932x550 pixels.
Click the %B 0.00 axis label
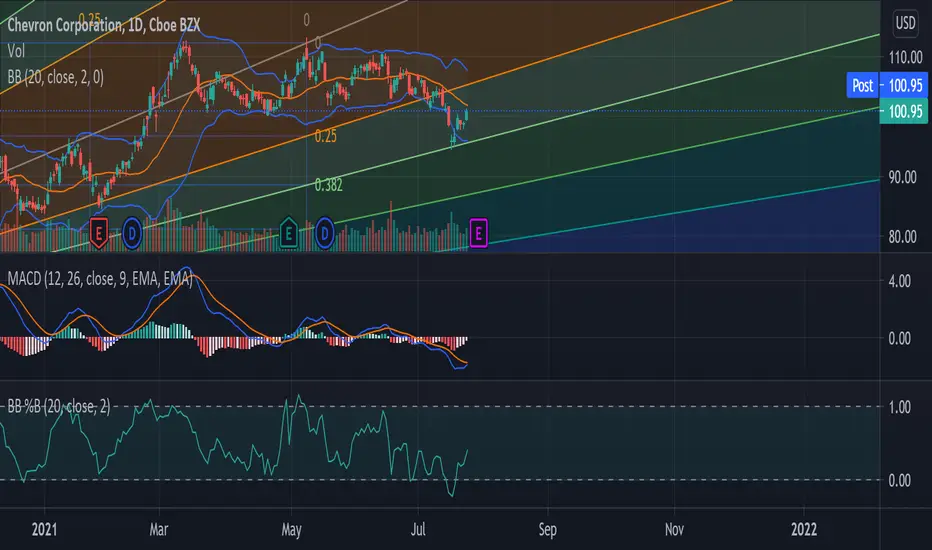tap(899, 480)
